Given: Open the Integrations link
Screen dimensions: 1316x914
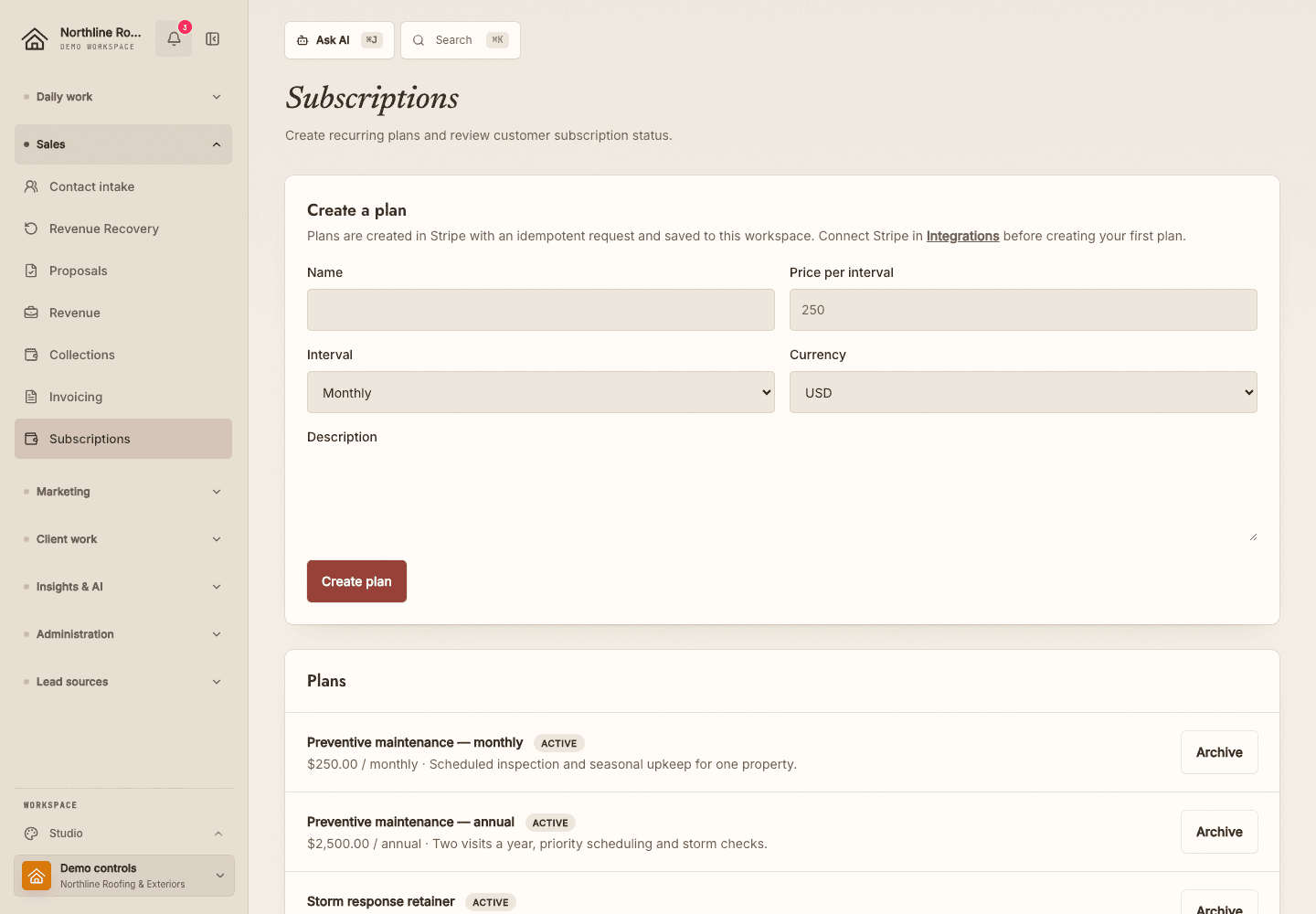Looking at the screenshot, I should click(962, 236).
